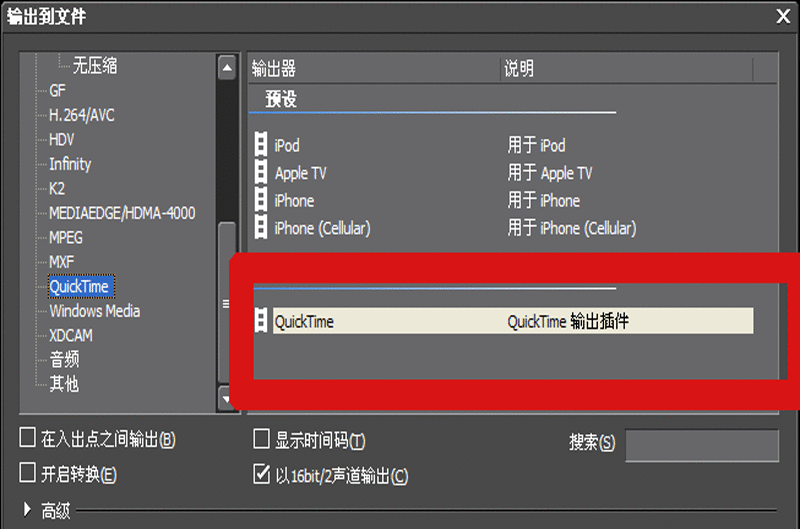Expand the 高级 section
This screenshot has height=529, width=800.
[x=27, y=509]
